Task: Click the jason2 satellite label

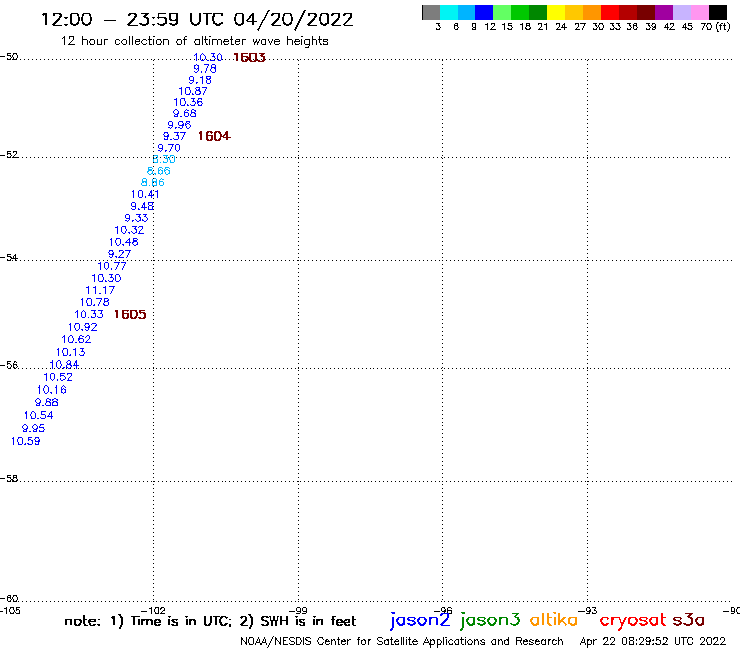Action: (x=420, y=621)
